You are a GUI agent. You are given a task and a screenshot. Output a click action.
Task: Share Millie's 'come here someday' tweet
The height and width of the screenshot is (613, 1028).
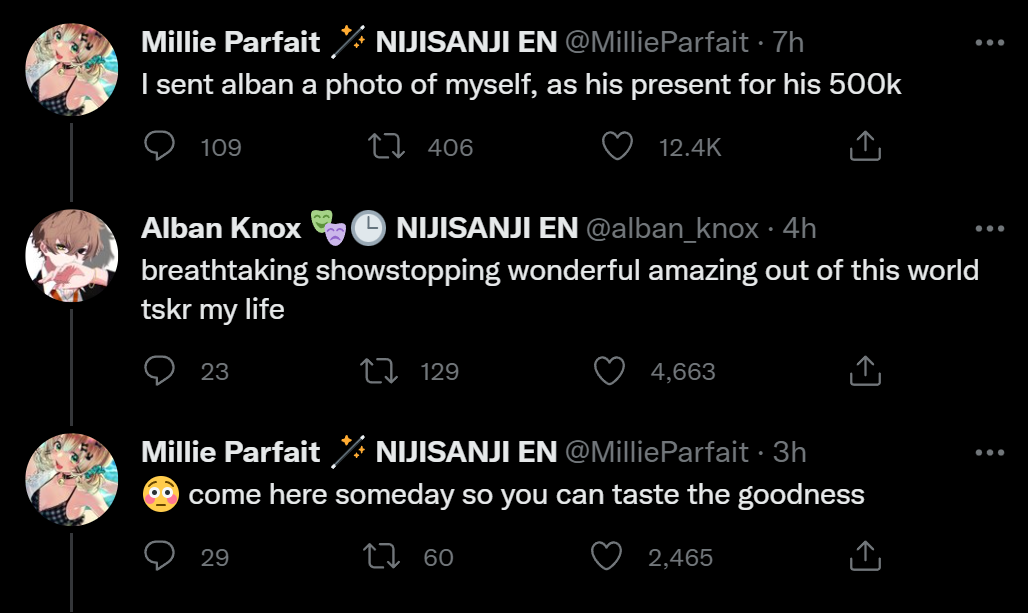click(x=865, y=556)
